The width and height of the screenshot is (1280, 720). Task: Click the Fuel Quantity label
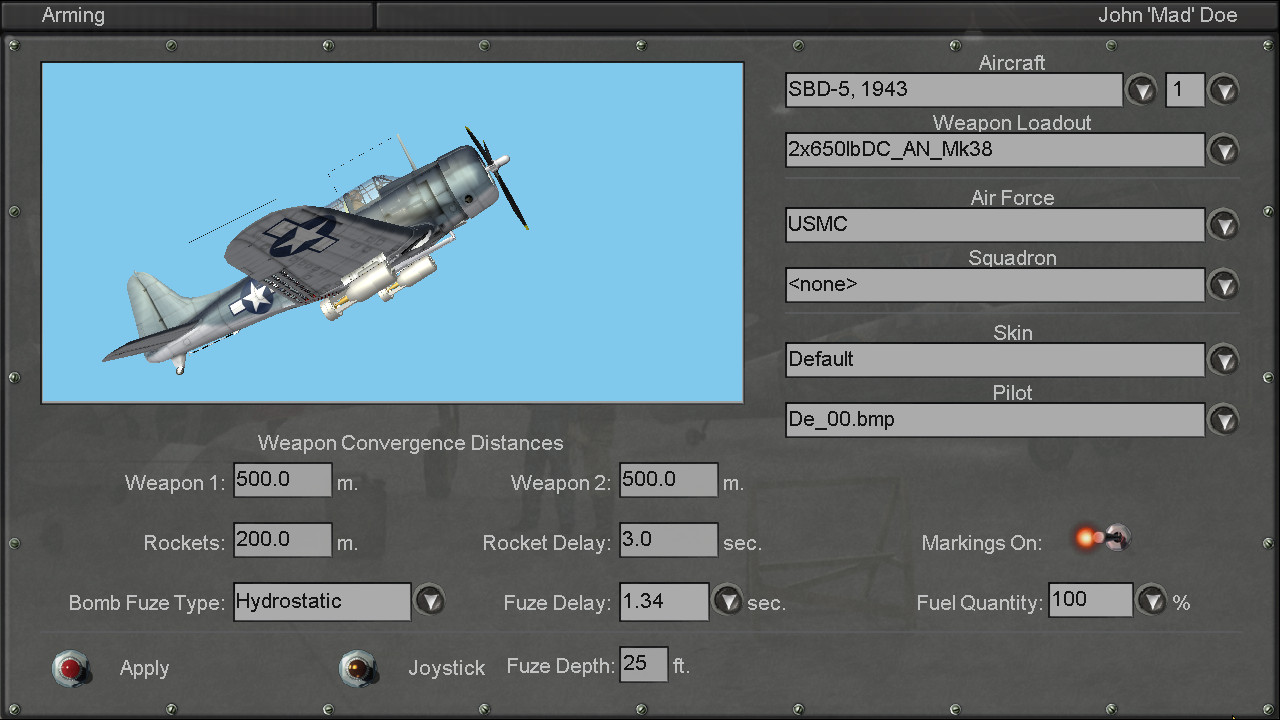pyautogui.click(x=980, y=603)
